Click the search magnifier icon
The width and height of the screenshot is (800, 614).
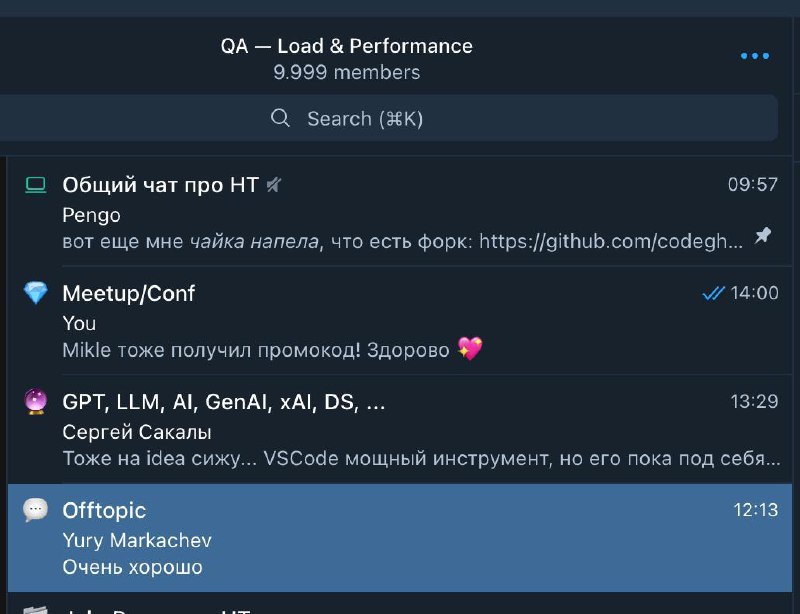pos(280,118)
